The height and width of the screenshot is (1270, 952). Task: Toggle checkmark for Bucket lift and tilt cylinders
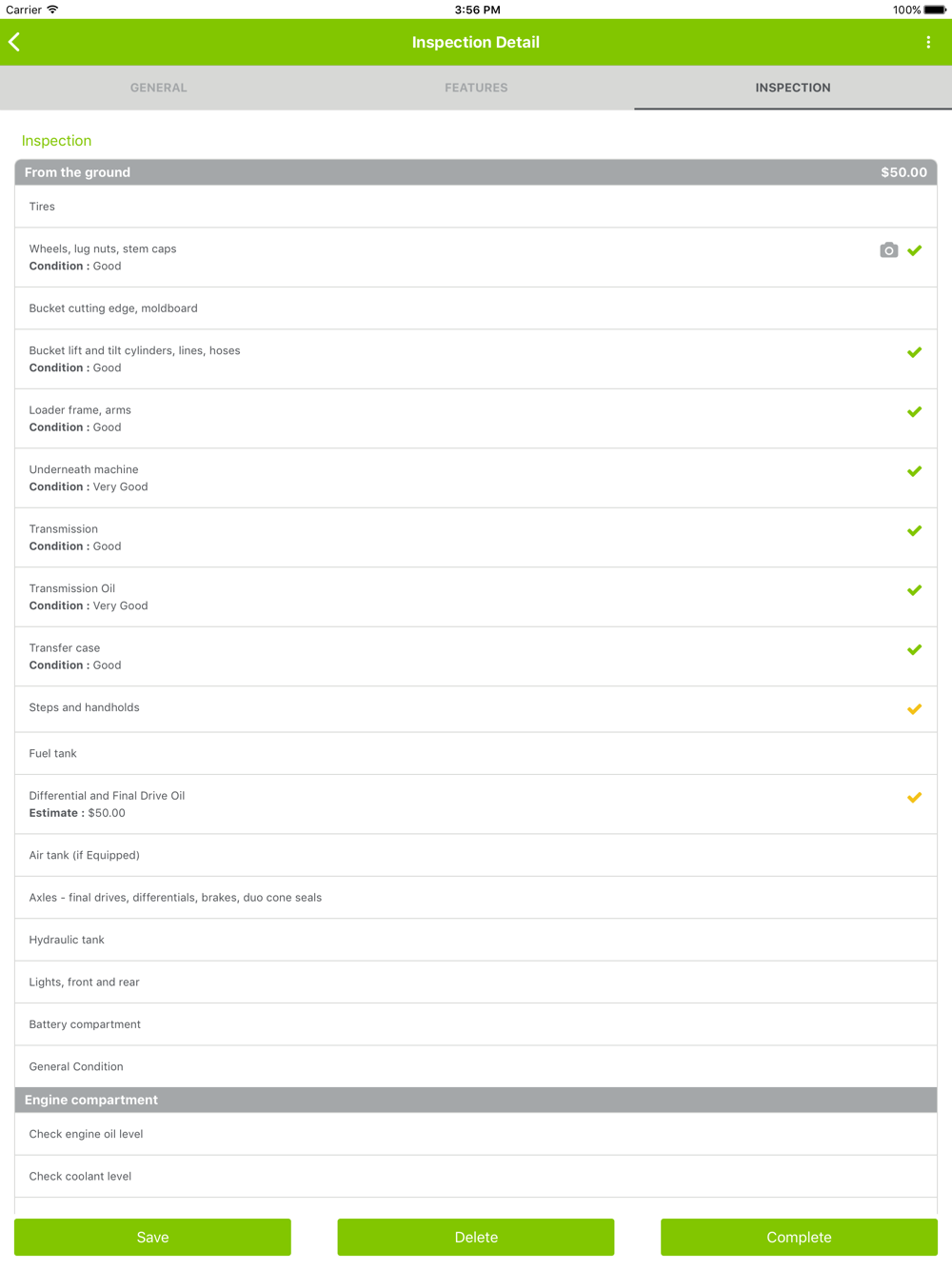tap(914, 352)
